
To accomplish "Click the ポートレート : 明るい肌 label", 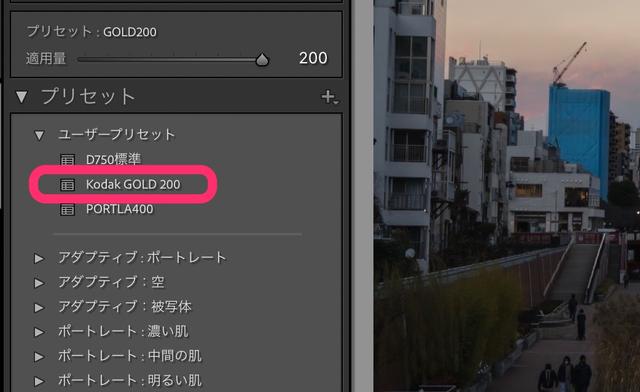I will (130, 381).
